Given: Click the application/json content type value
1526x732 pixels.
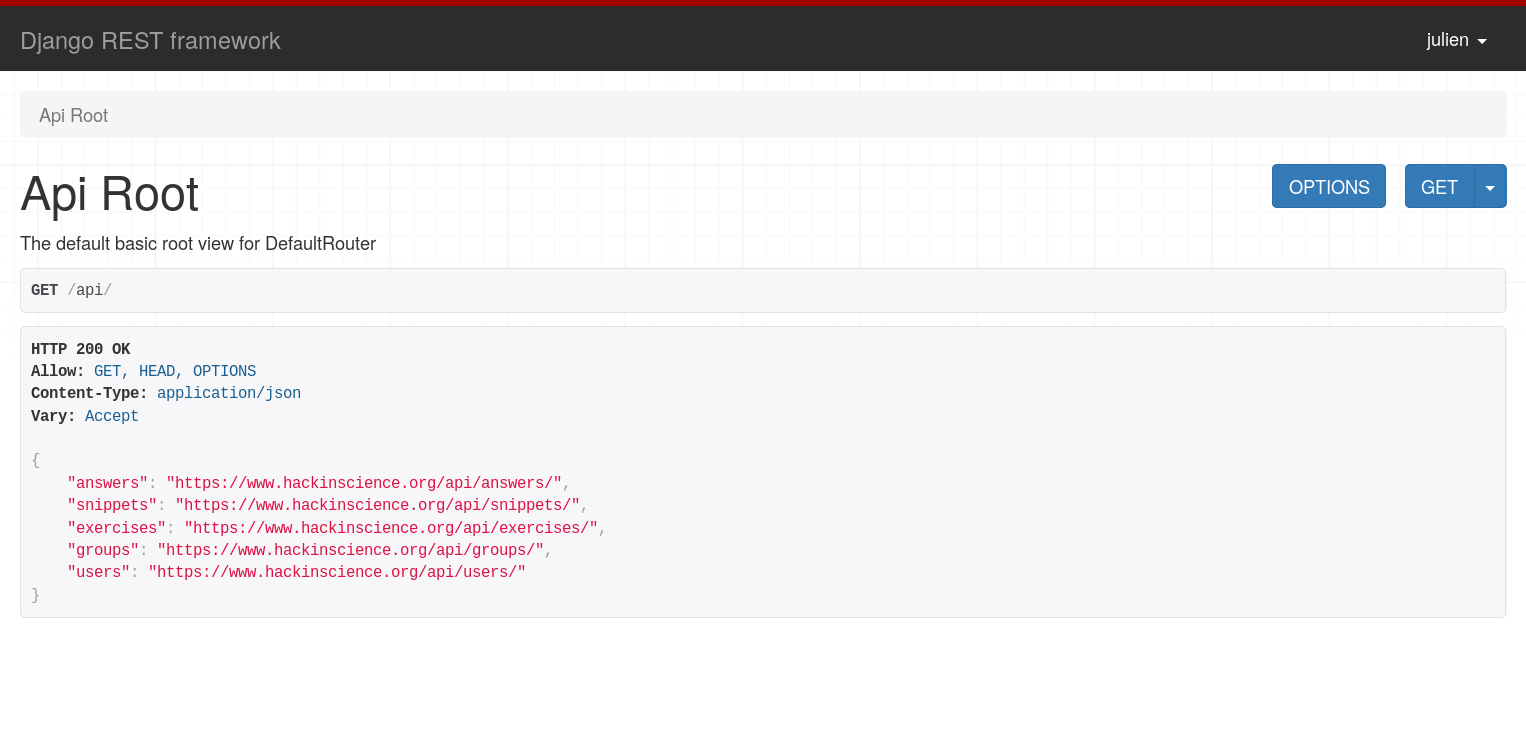Looking at the screenshot, I should (228, 393).
